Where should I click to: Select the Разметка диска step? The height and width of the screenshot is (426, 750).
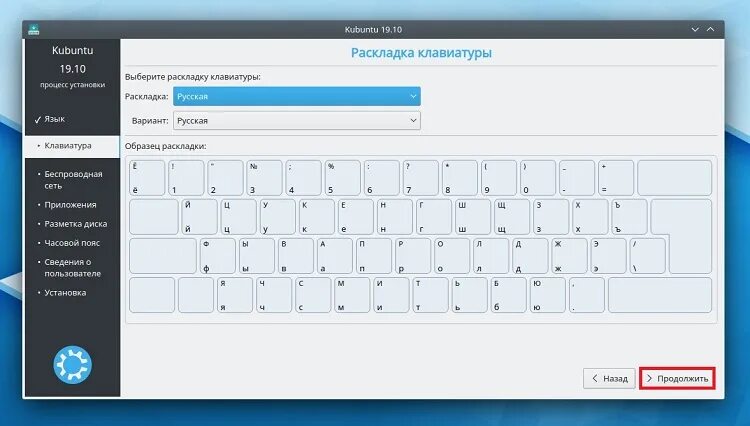pos(75,224)
